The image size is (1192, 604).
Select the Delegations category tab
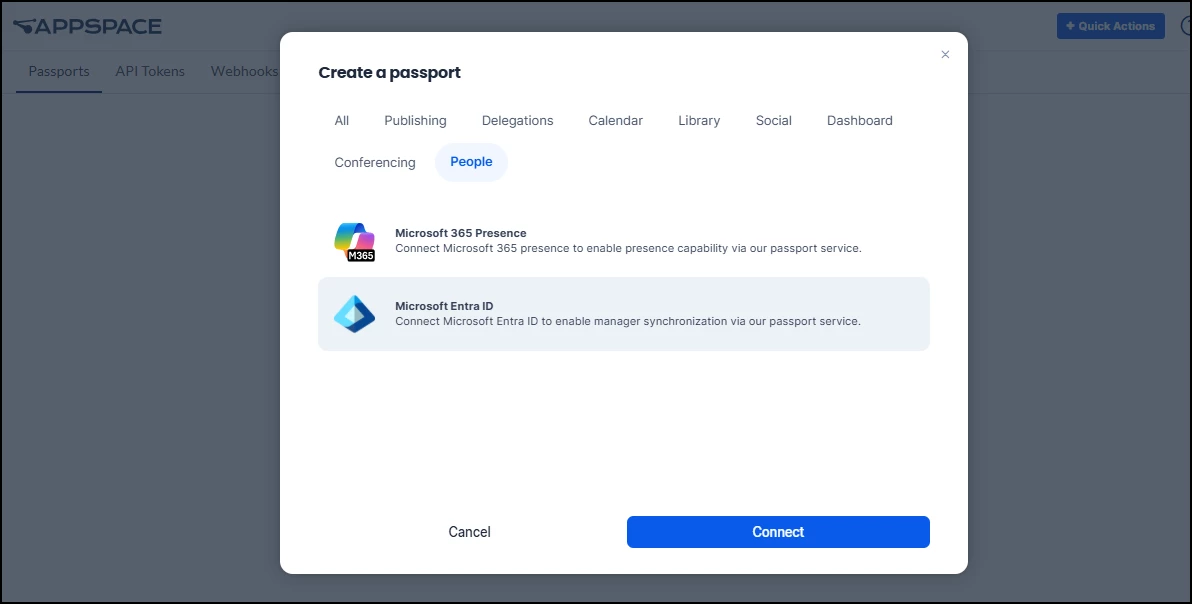[518, 121]
